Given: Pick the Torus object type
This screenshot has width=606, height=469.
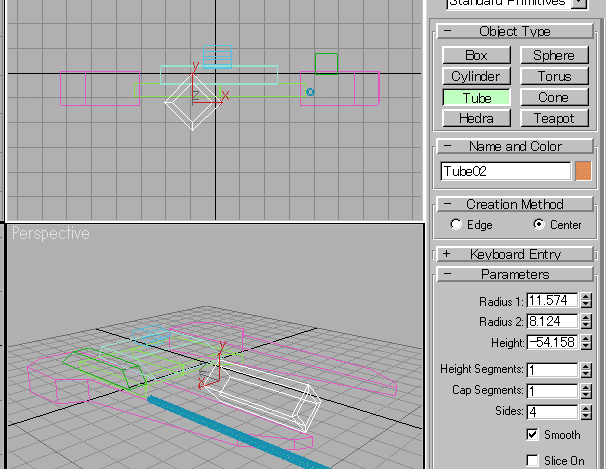Looking at the screenshot, I should coord(554,76).
